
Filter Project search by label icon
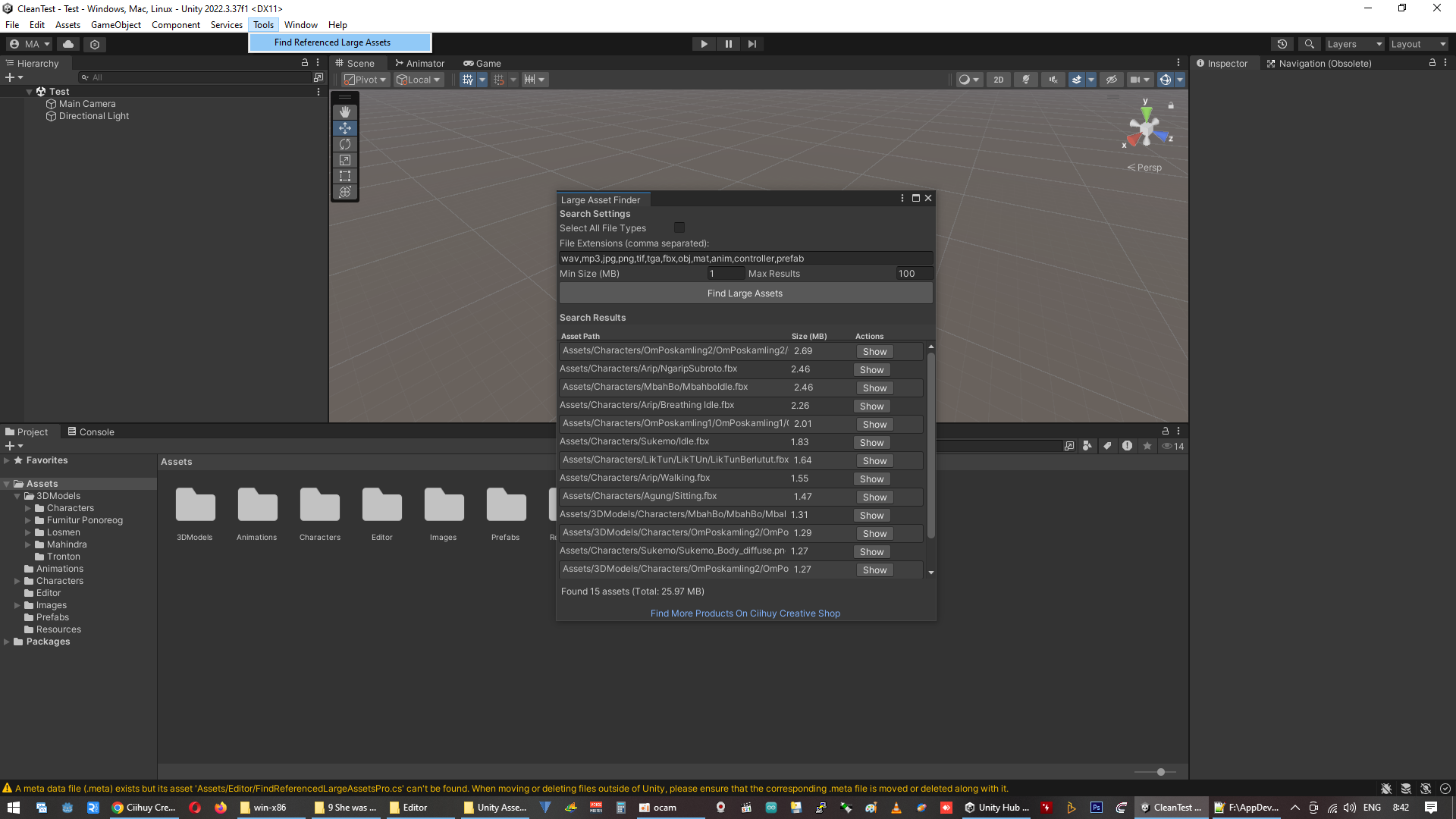click(x=1107, y=446)
